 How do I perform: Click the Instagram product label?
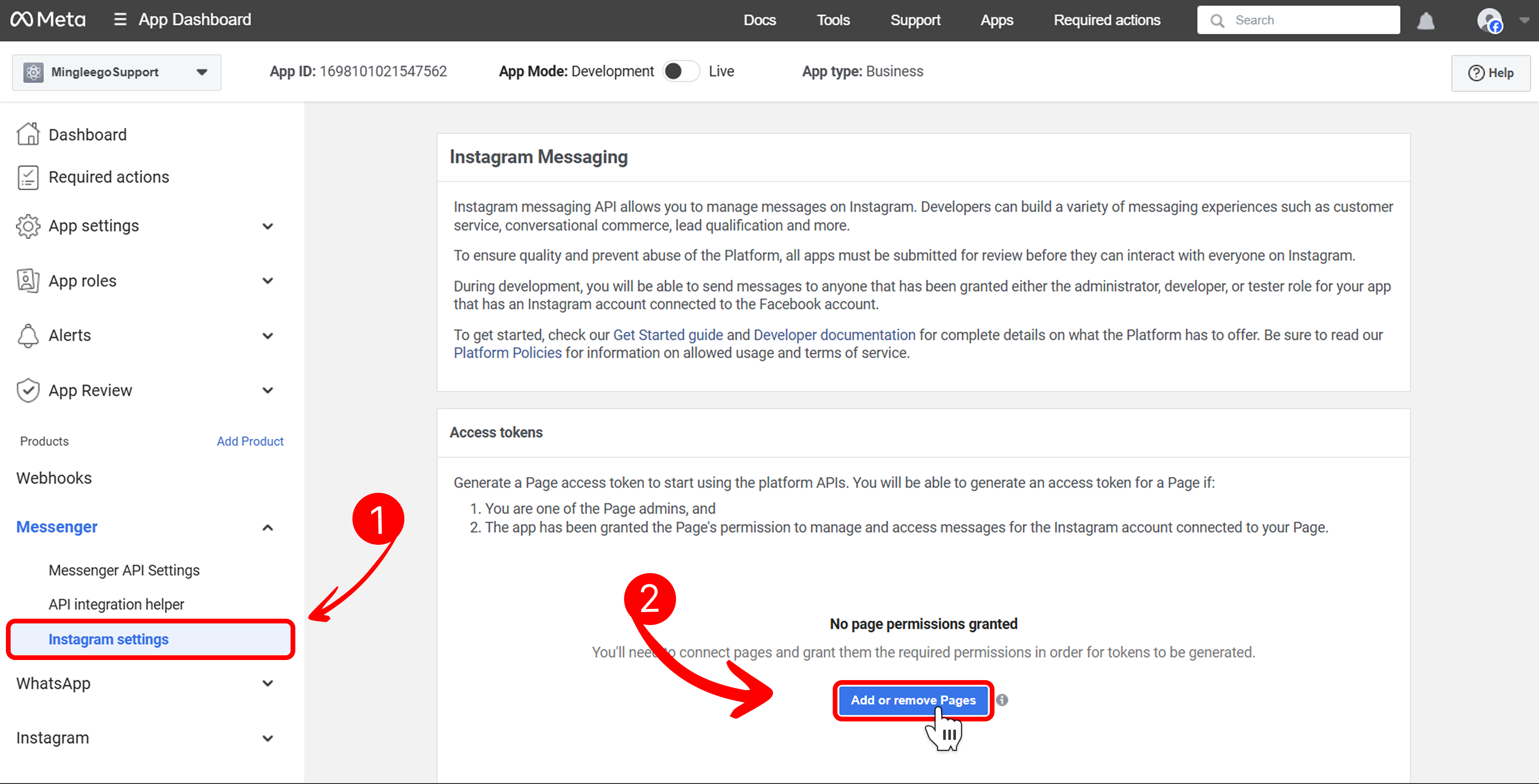tap(53, 738)
